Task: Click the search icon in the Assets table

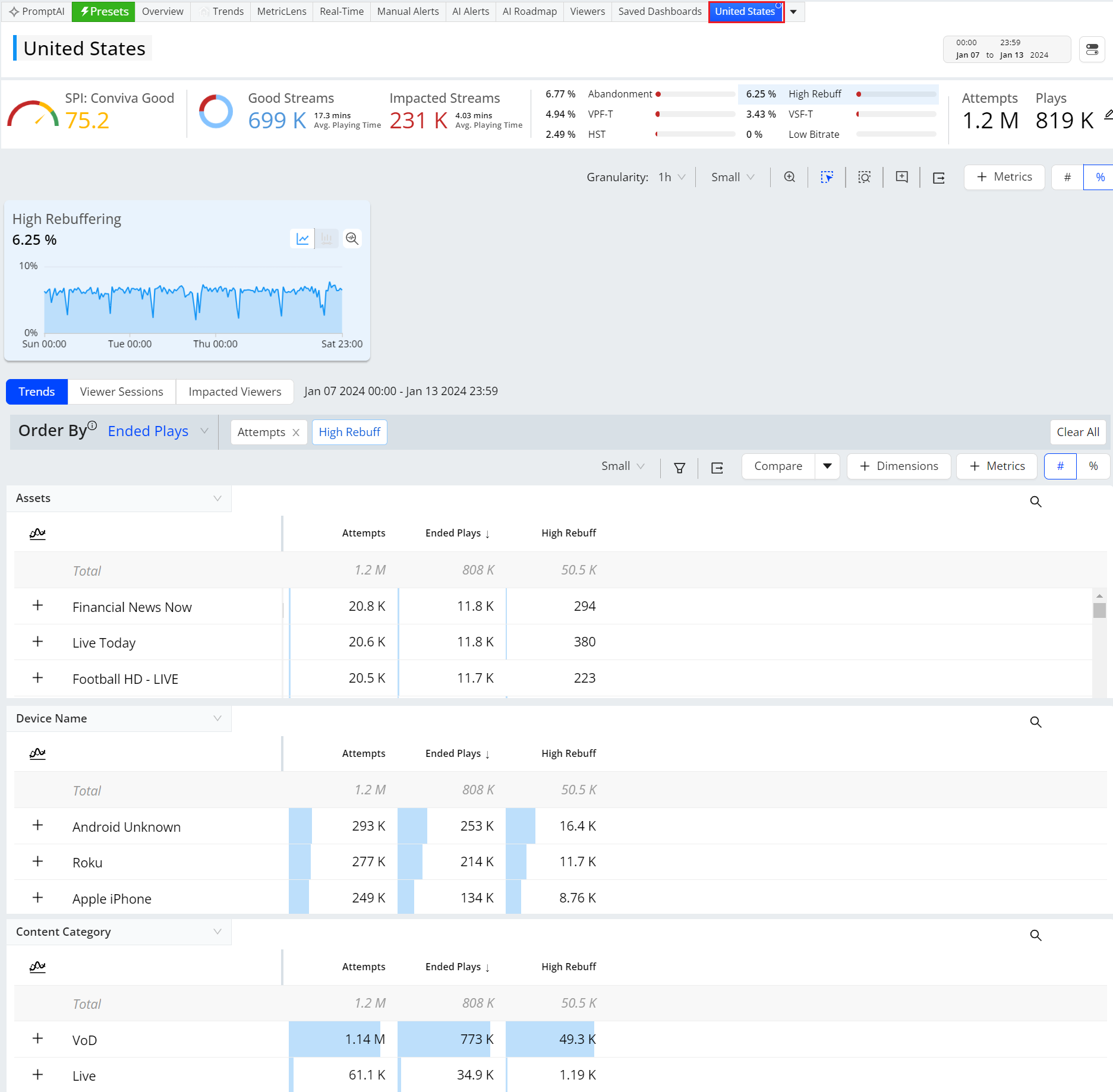Action: click(1035, 502)
